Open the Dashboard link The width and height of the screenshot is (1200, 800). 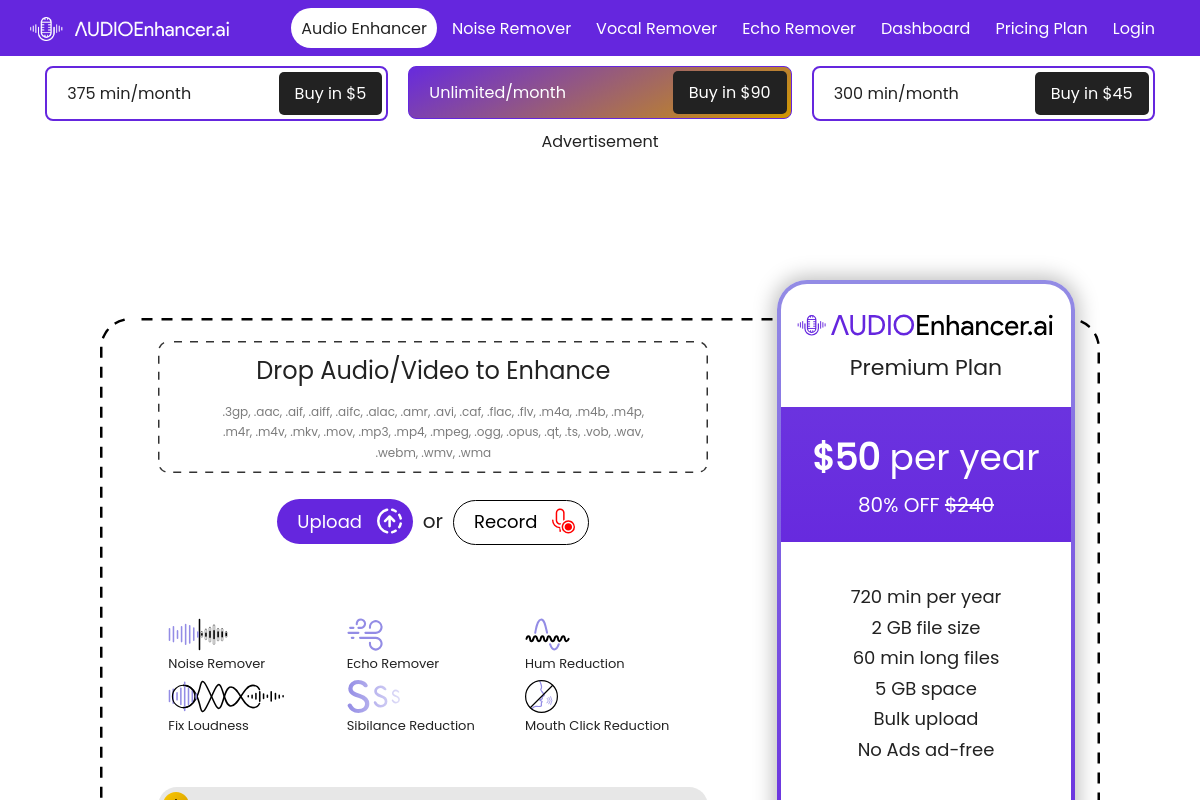[x=925, y=28]
